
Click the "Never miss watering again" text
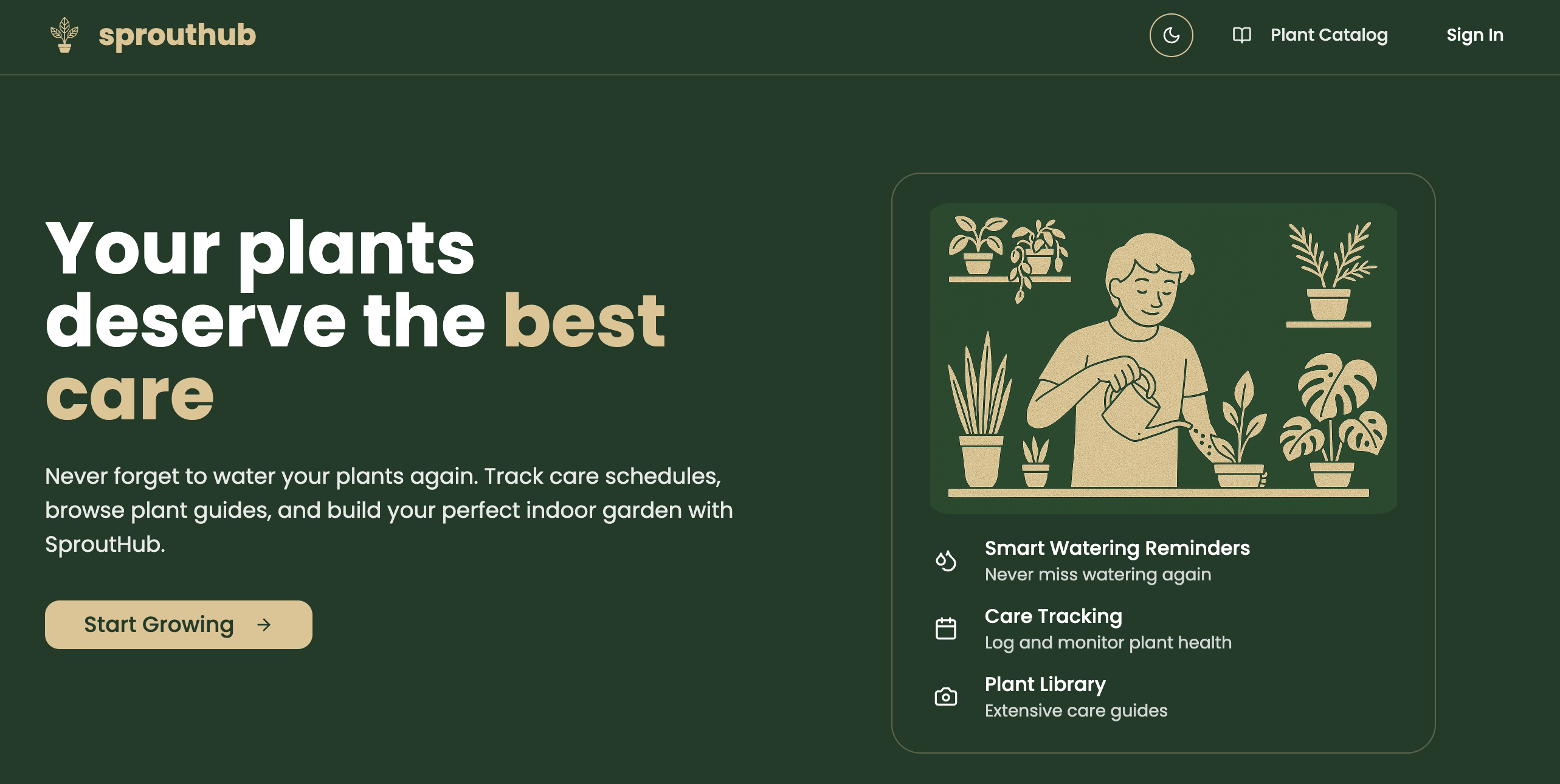coord(1097,575)
